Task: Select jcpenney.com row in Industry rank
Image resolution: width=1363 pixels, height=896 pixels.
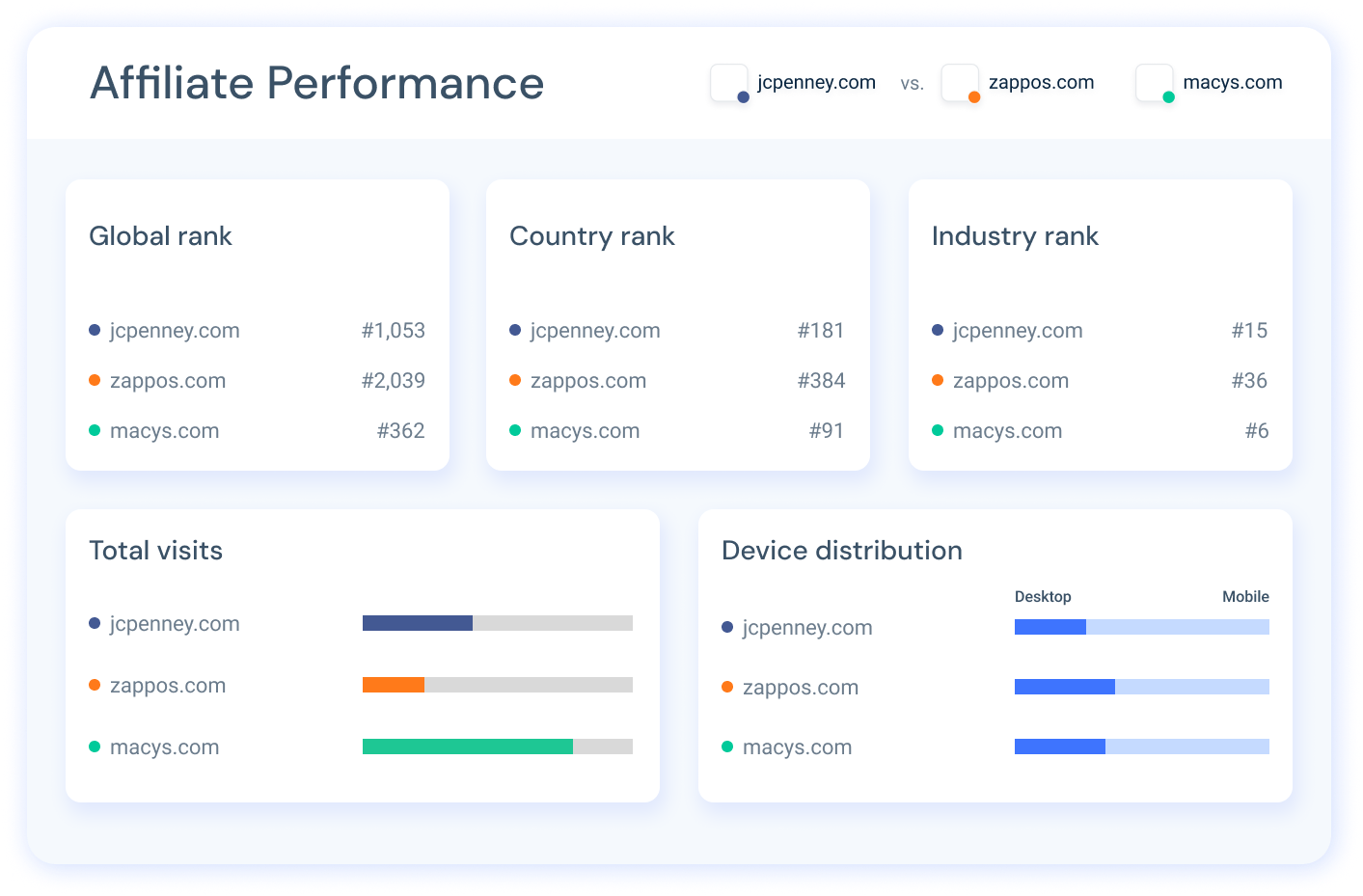Action: 1100,331
